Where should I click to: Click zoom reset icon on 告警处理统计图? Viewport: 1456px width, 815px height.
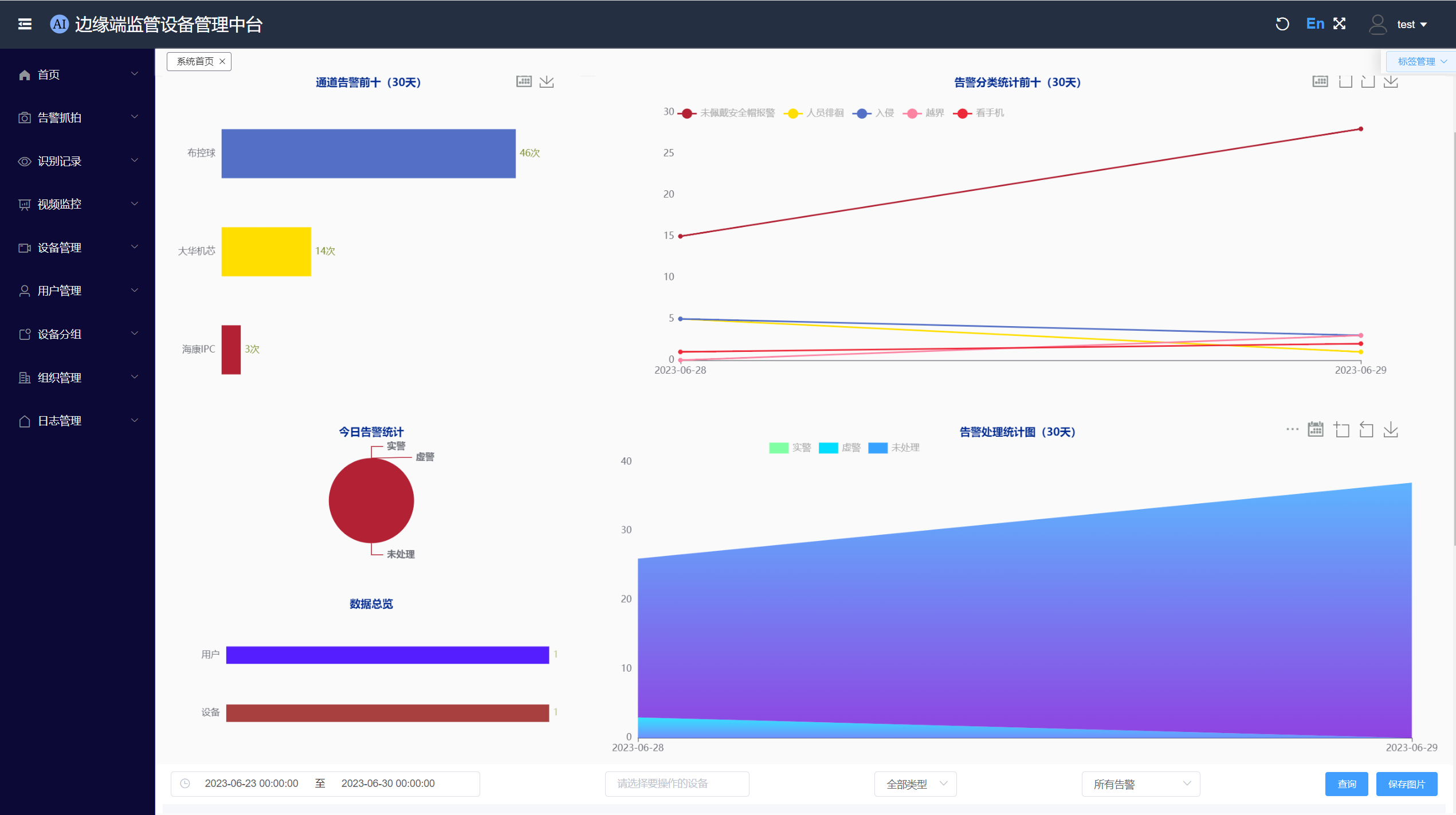click(x=1367, y=429)
